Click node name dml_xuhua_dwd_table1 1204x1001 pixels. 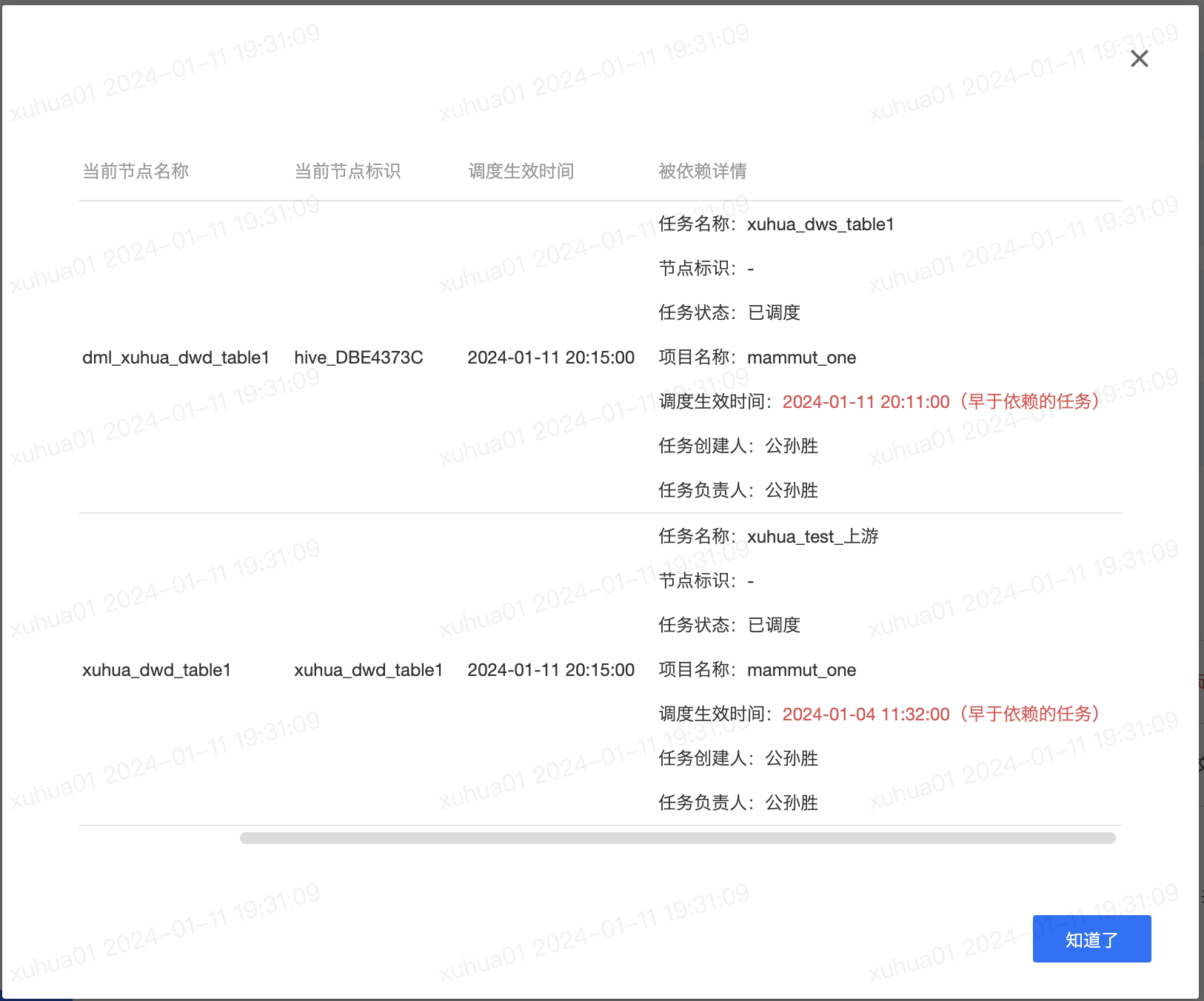(x=175, y=358)
